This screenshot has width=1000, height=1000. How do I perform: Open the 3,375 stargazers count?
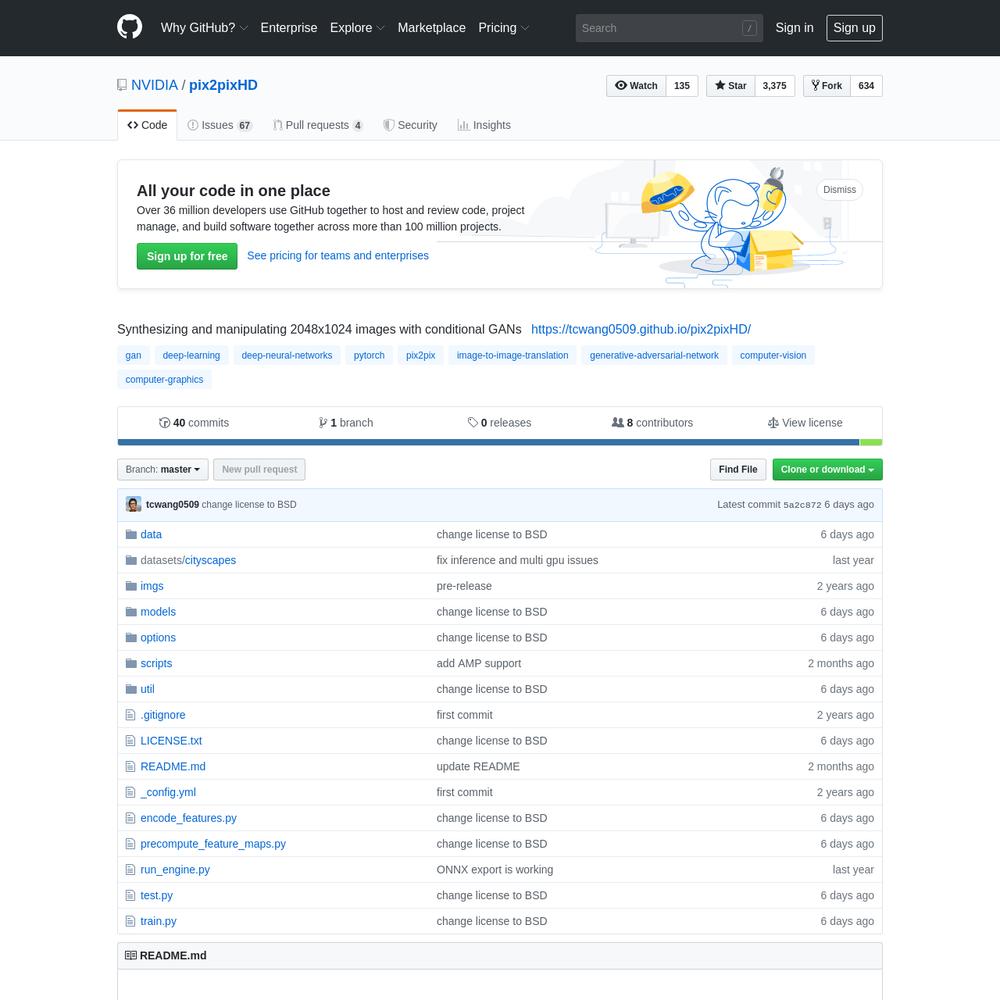[x=774, y=85]
